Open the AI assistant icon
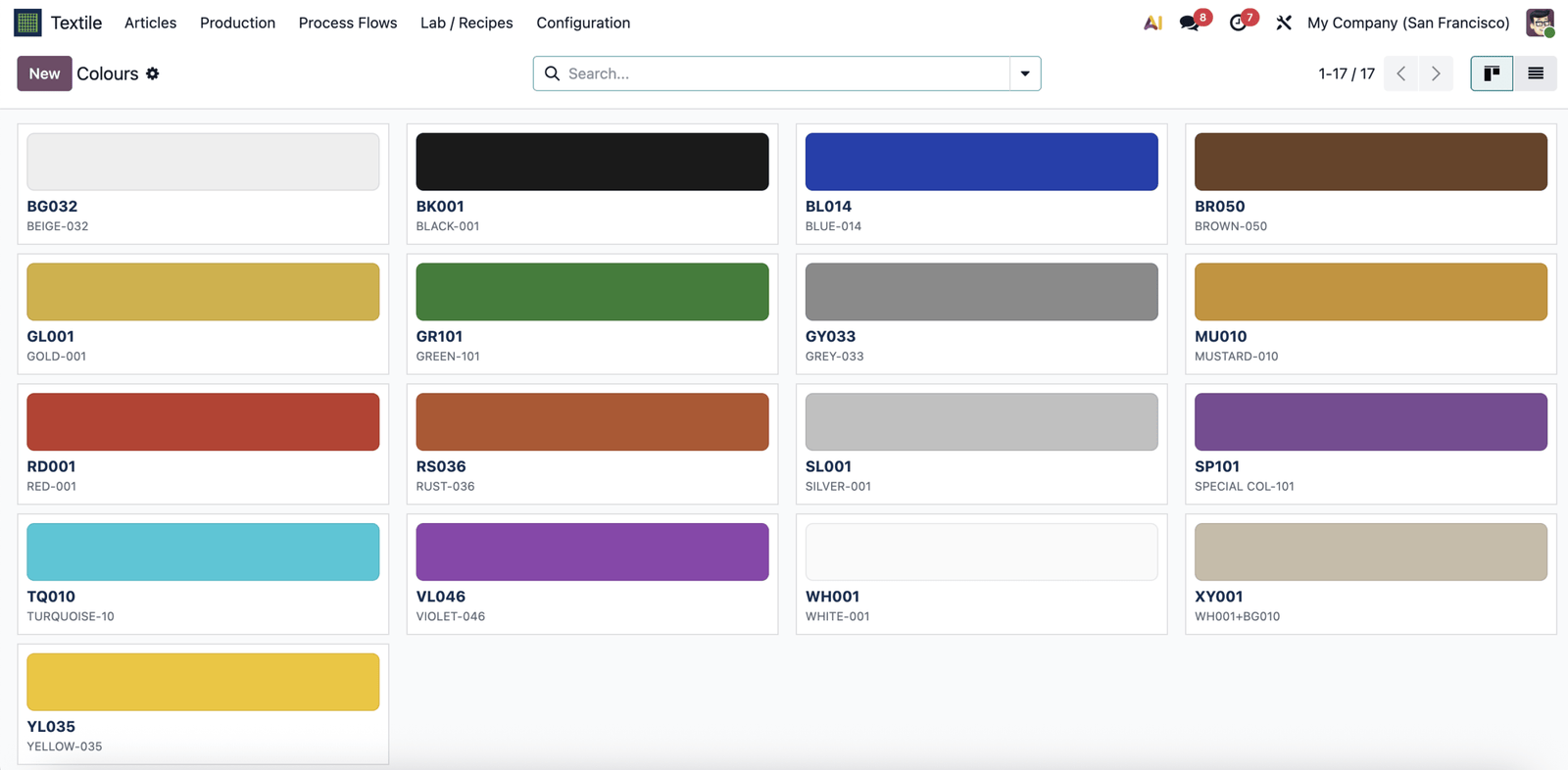 pos(1152,23)
